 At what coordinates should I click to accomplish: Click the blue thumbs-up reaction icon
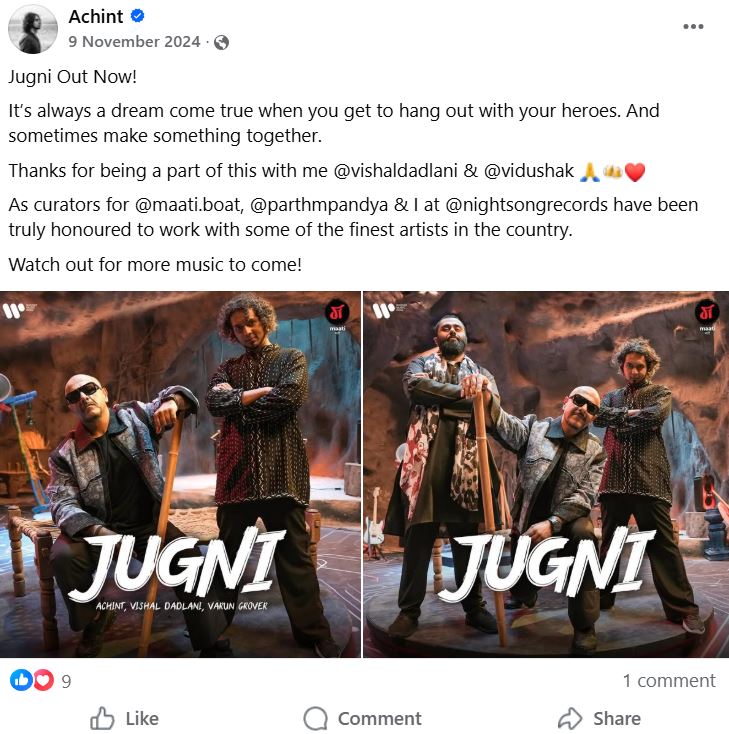[21, 680]
